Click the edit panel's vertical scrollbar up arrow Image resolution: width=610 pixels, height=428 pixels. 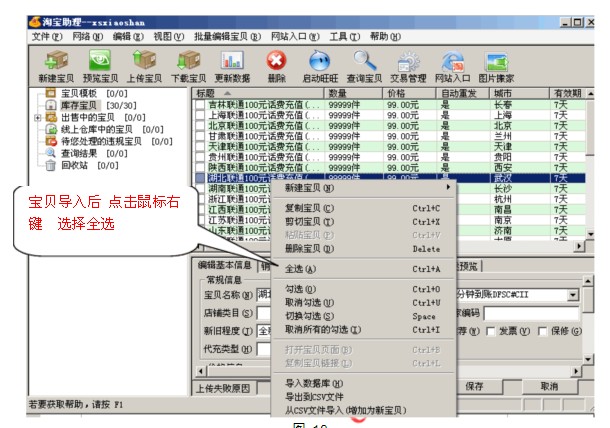coord(588,281)
